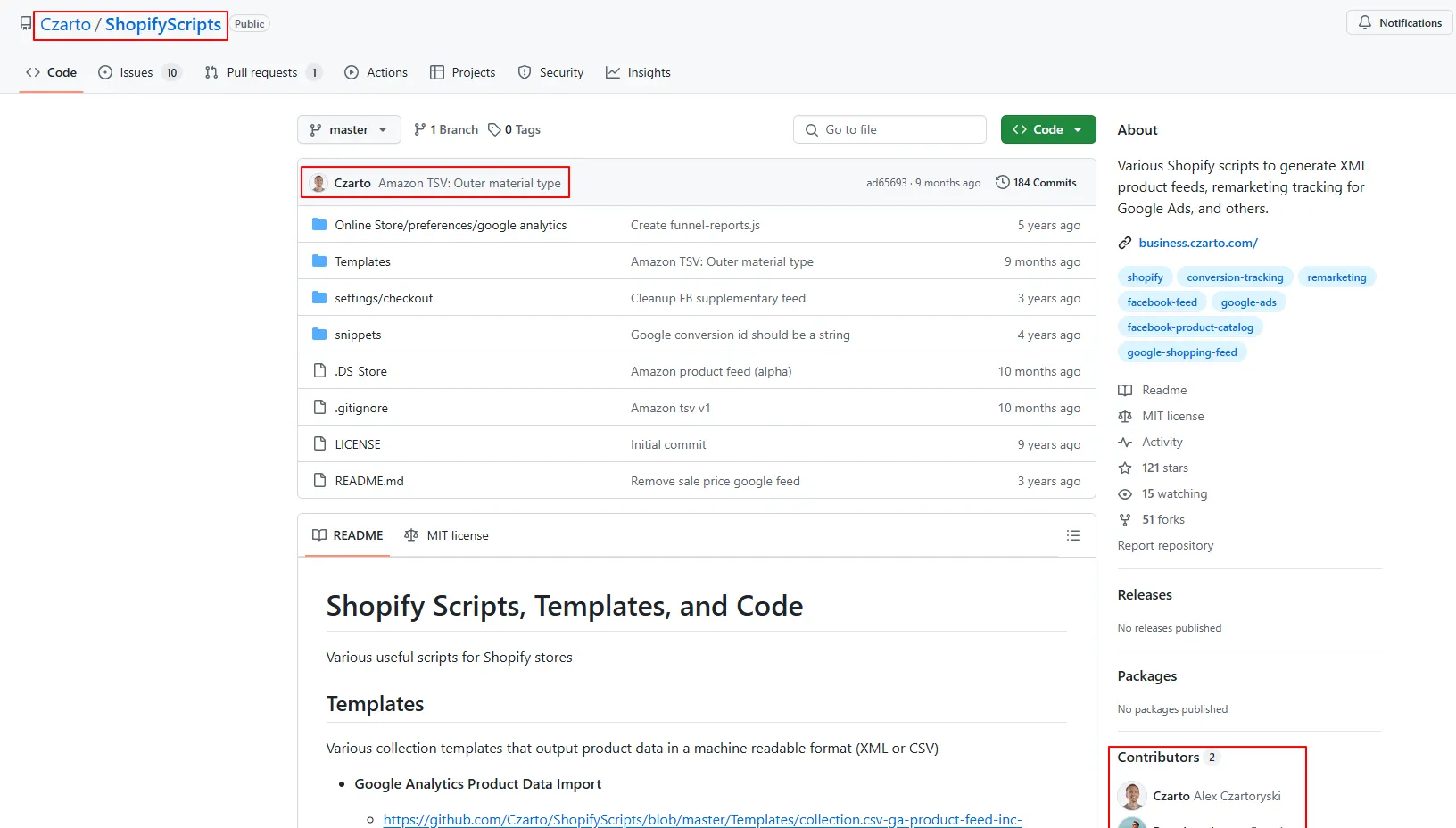Click the folder icon next to snippets
This screenshot has height=828, width=1456.
point(319,335)
